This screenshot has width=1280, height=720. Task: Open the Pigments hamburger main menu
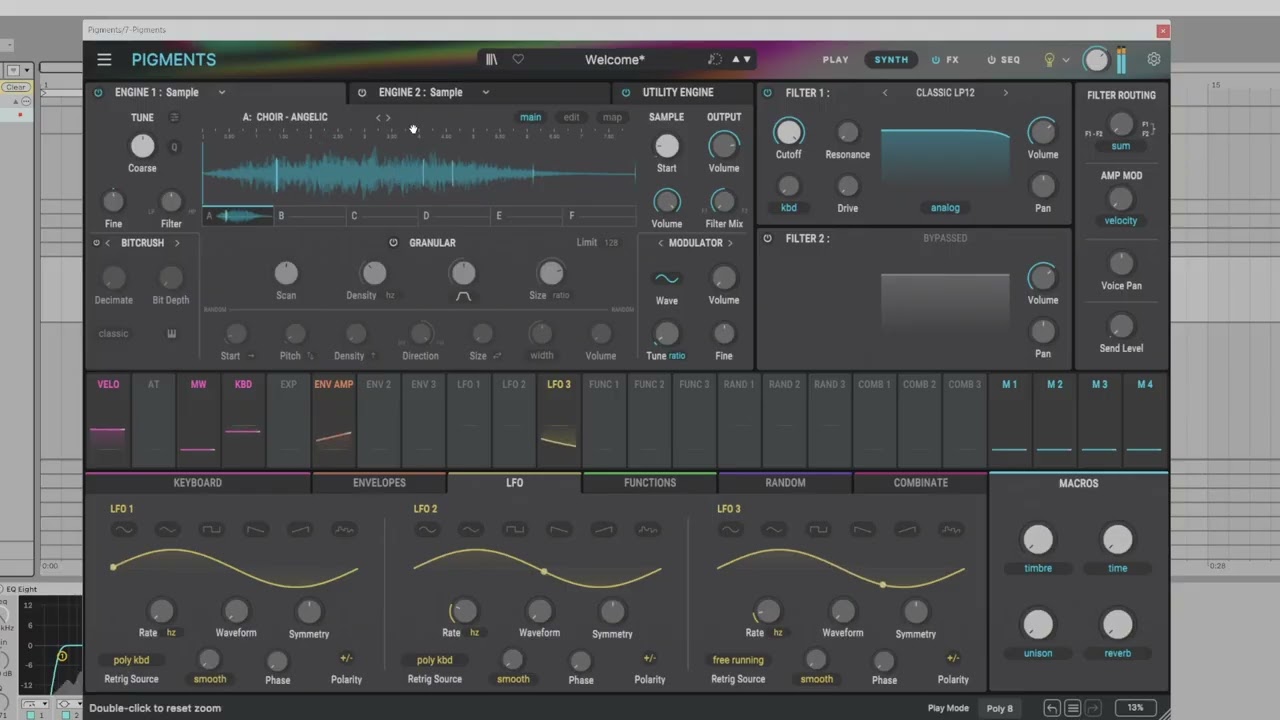[104, 60]
